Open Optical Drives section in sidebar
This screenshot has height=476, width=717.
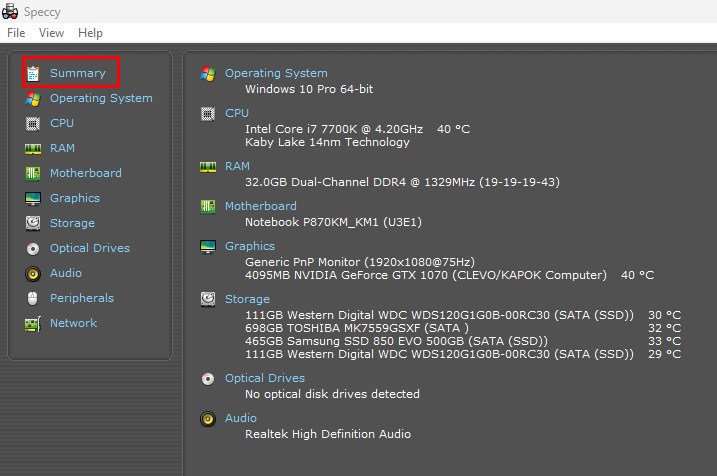click(x=90, y=248)
